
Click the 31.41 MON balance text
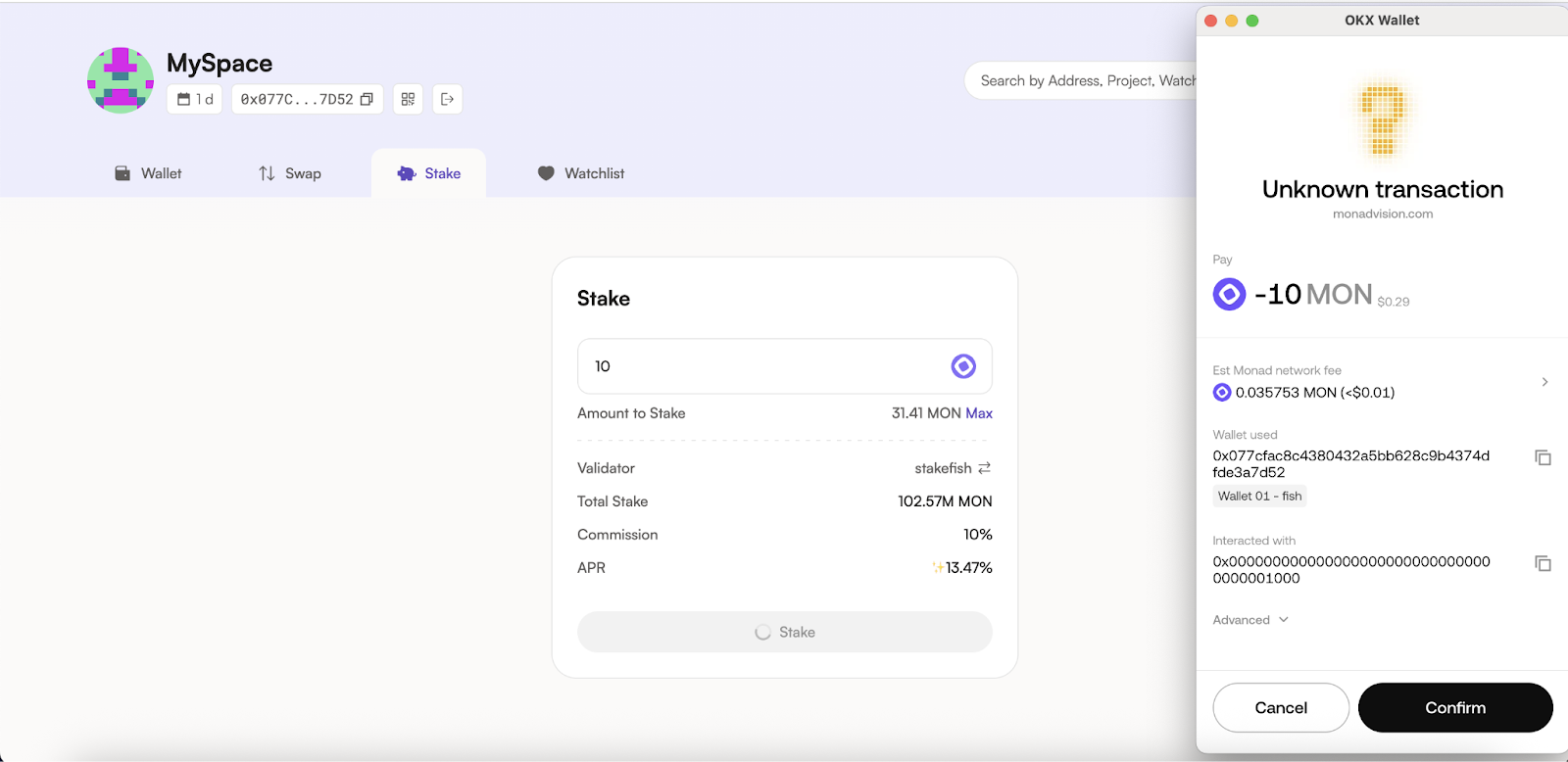click(x=926, y=413)
